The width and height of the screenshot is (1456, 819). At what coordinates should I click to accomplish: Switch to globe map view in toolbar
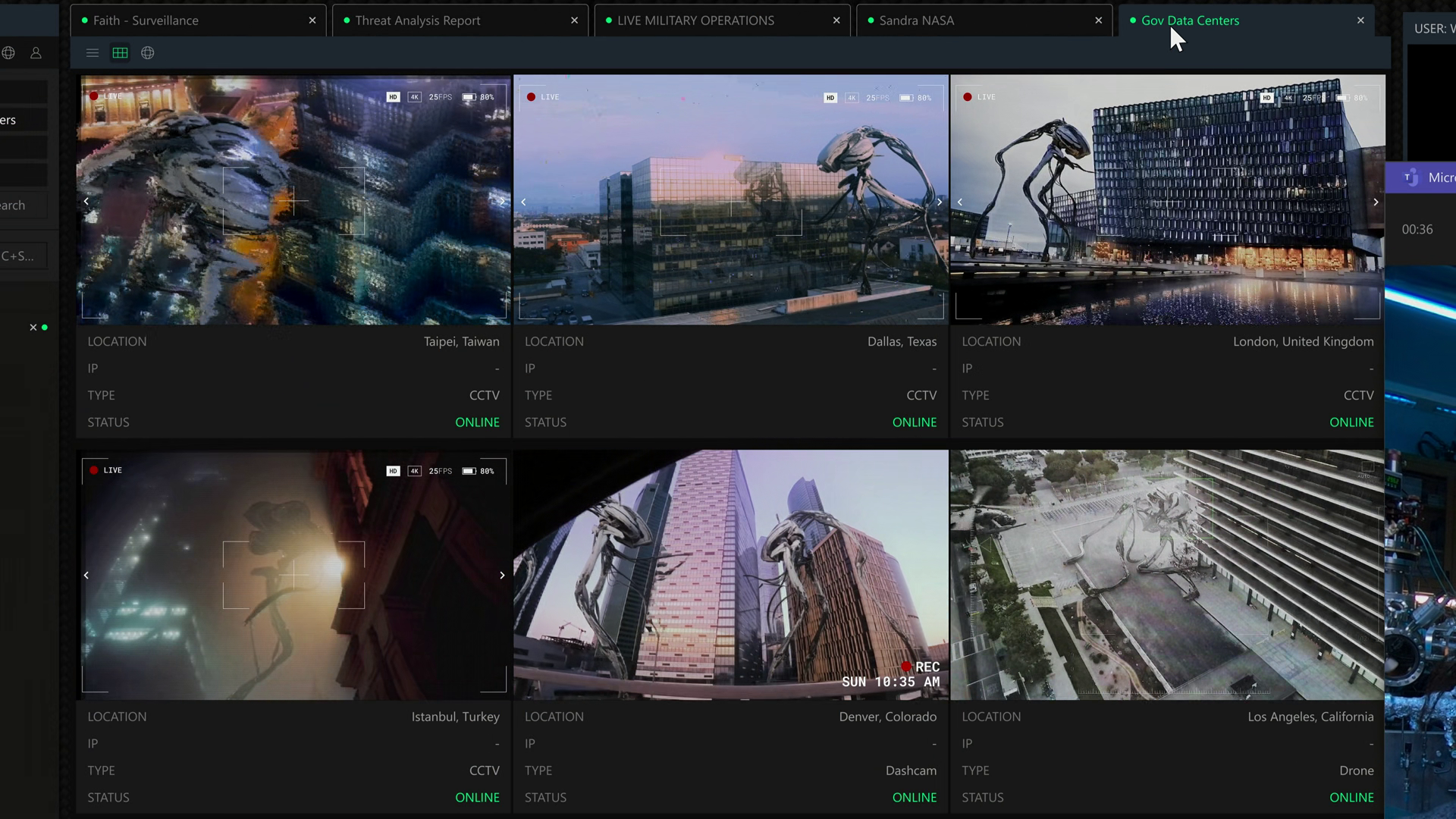148,53
